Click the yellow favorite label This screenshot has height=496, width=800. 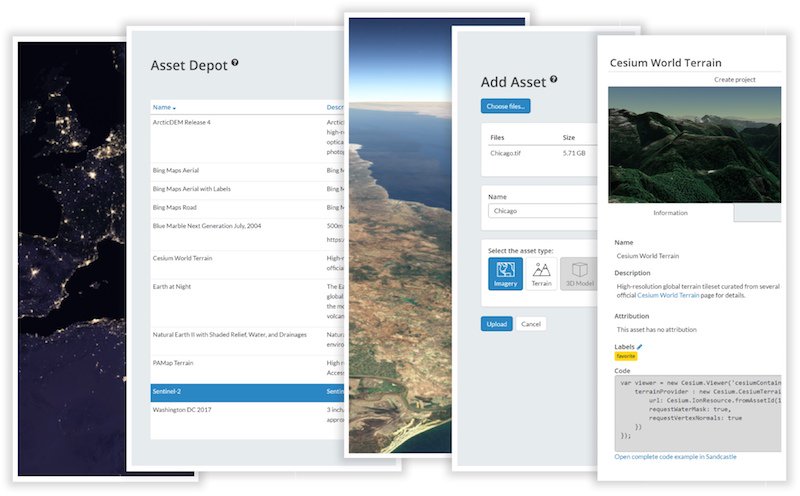pos(626,356)
